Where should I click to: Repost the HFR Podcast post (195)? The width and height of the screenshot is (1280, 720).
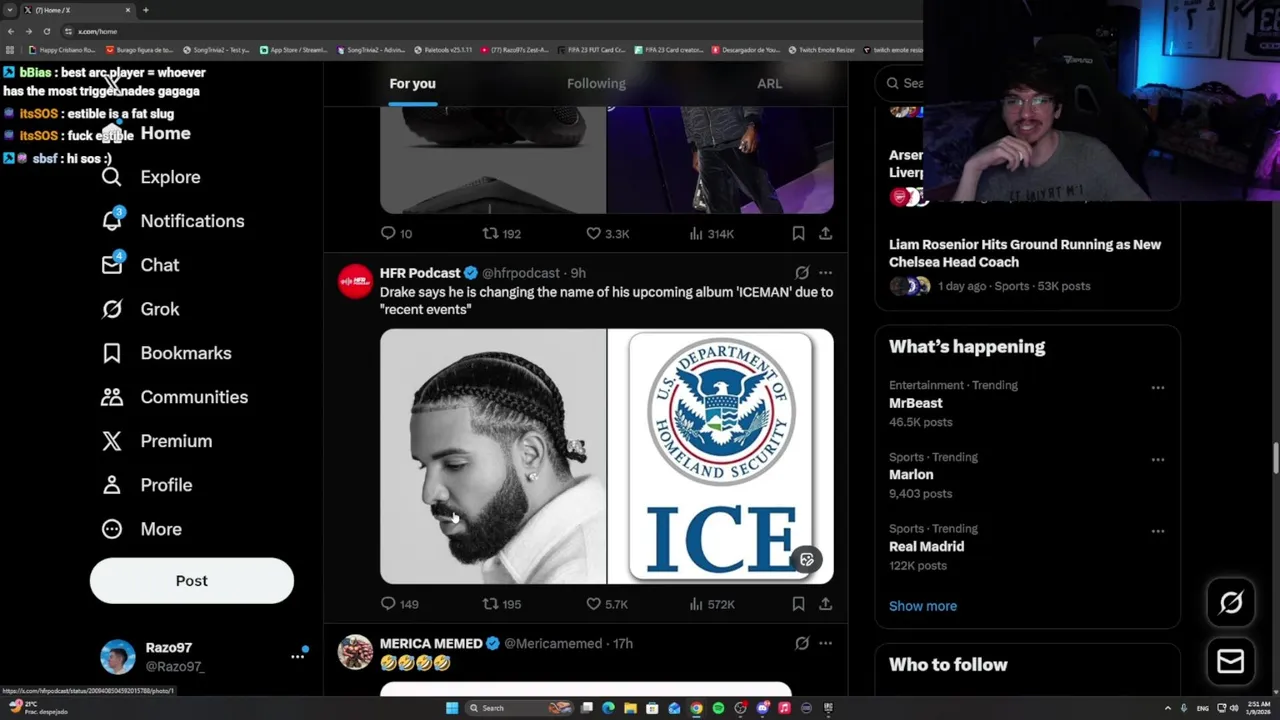click(x=501, y=604)
